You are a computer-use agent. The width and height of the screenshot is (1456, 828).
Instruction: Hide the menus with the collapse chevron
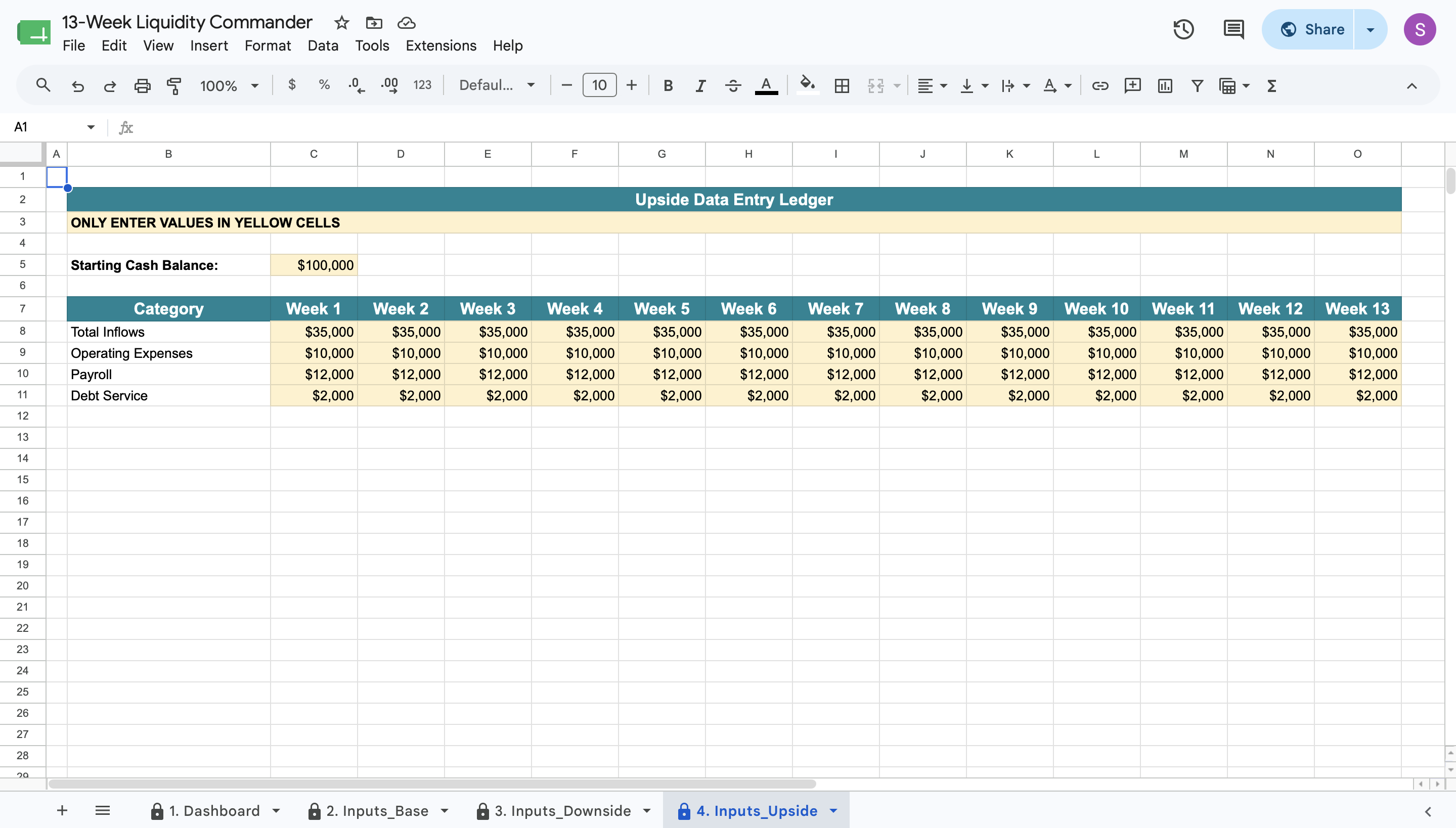[1411, 85]
